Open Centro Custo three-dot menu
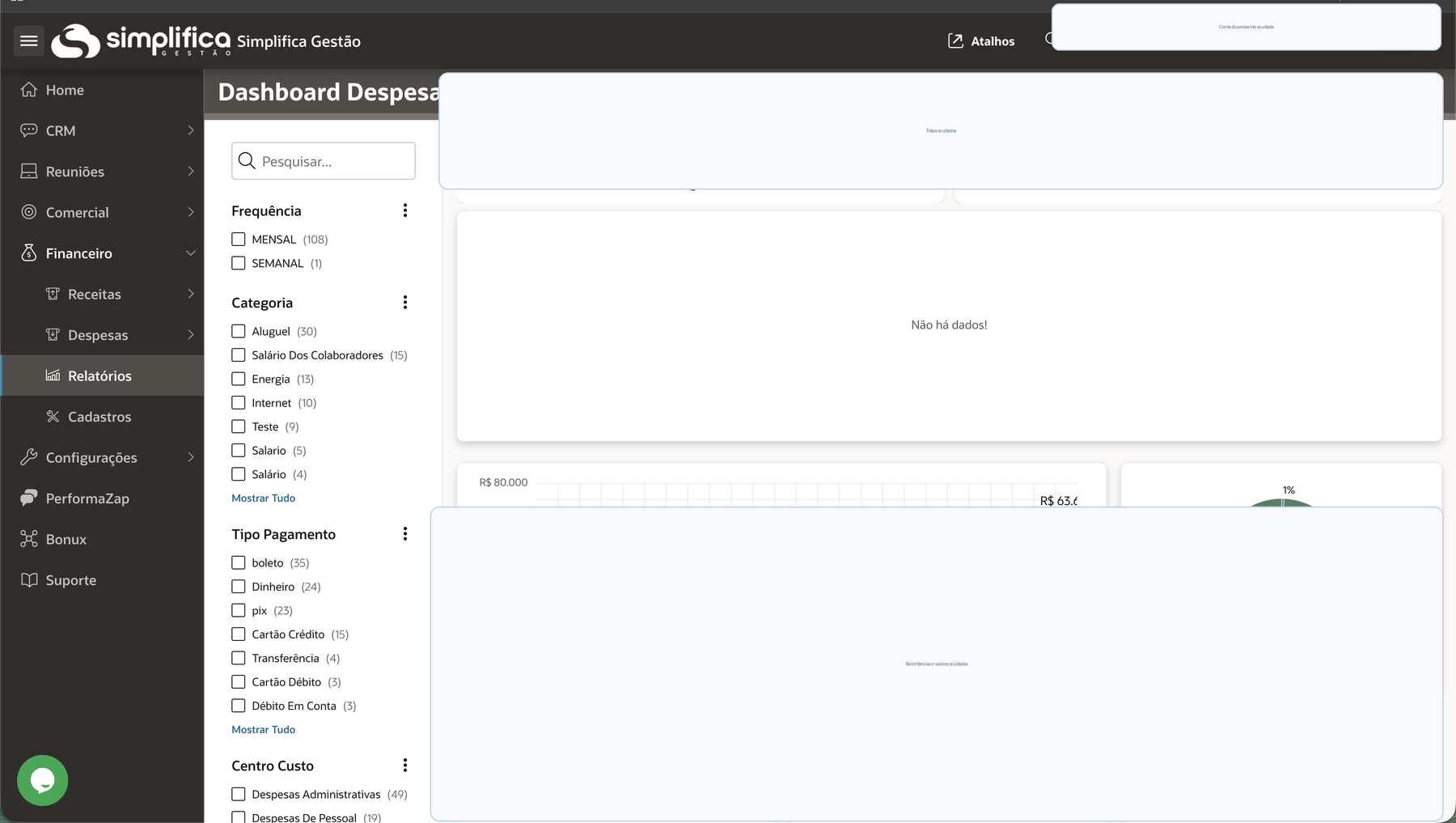 (x=405, y=766)
